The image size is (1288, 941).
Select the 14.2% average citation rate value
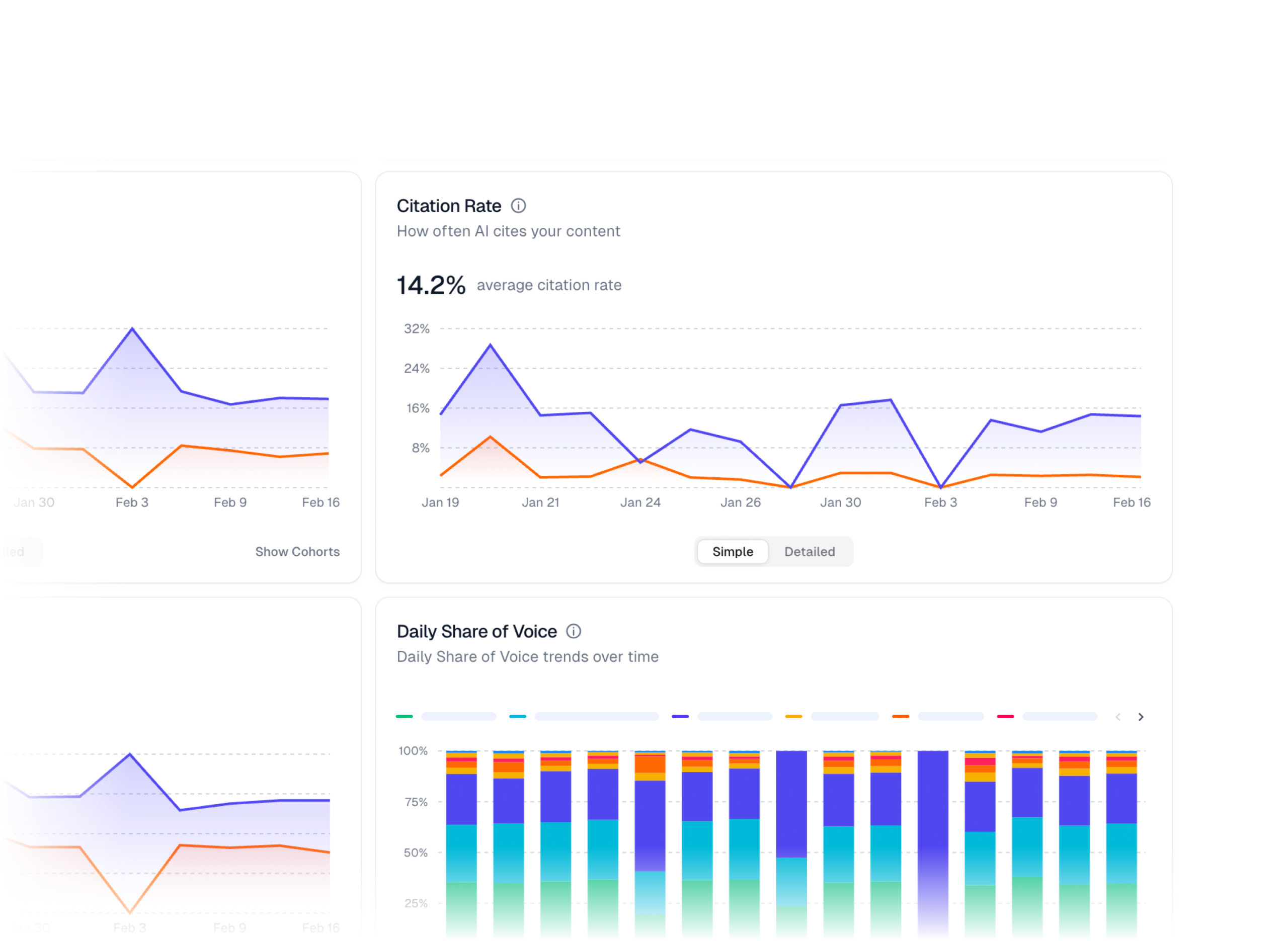click(x=432, y=286)
